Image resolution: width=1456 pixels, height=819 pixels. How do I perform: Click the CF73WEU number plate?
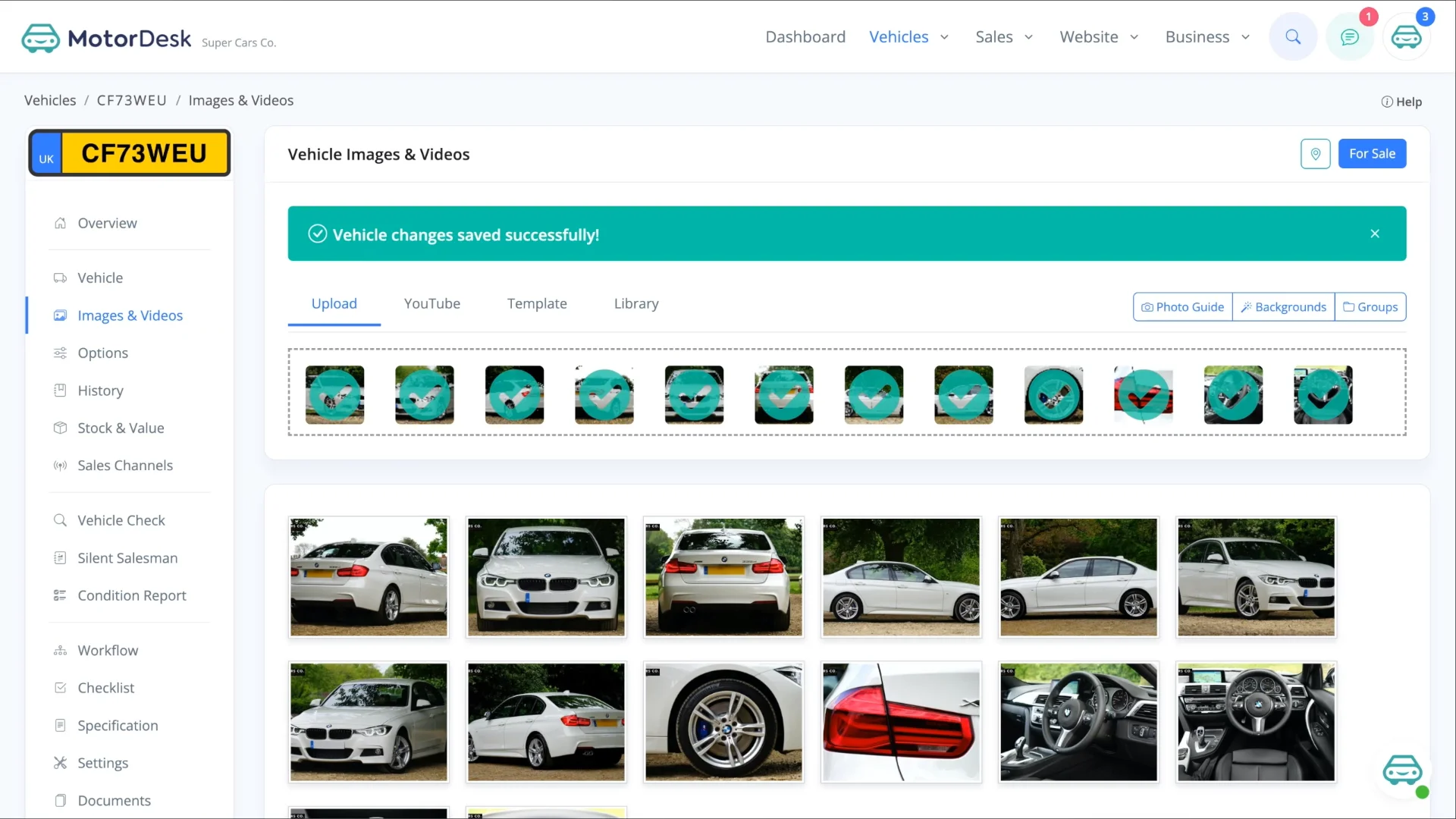[130, 153]
